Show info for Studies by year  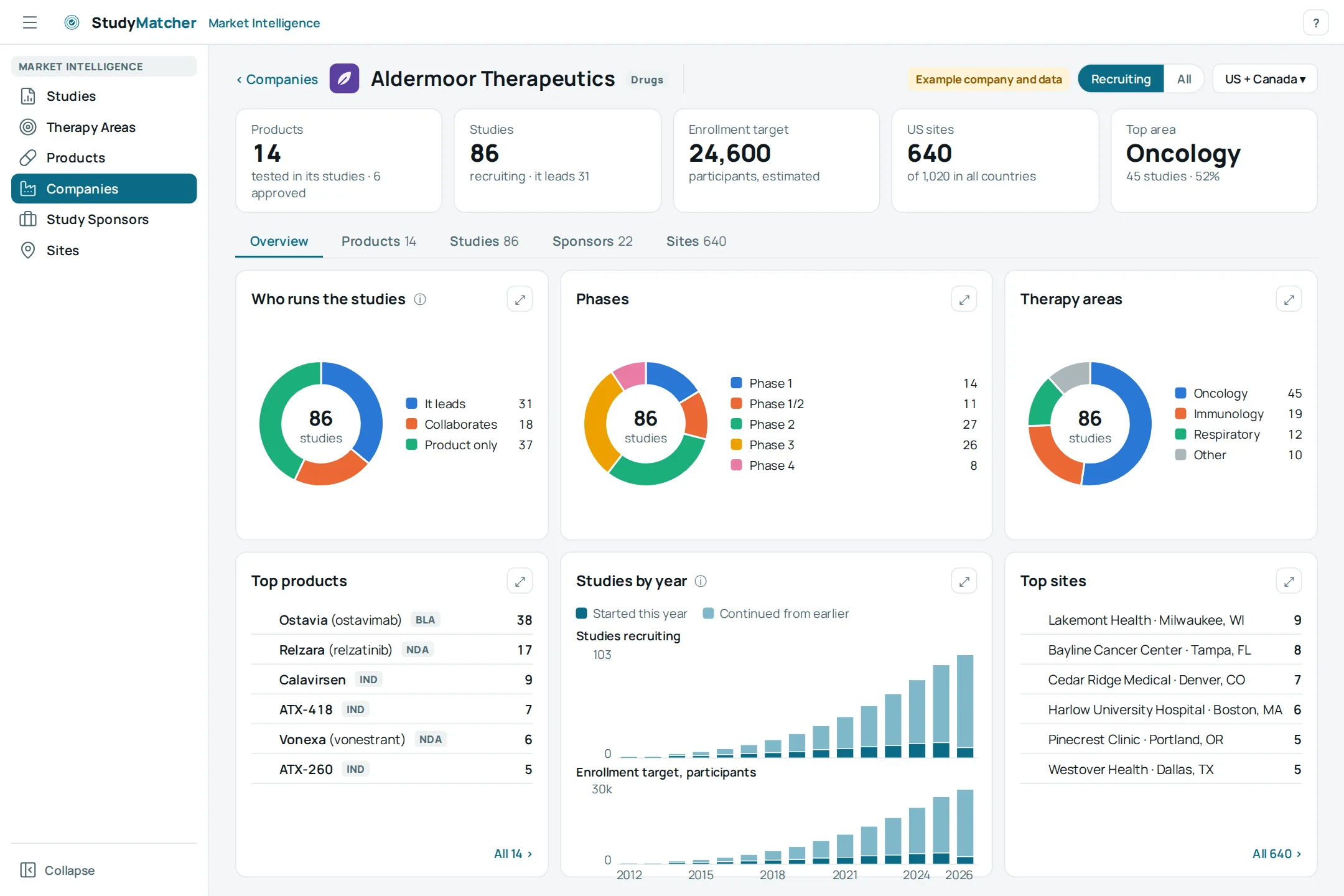tap(701, 581)
